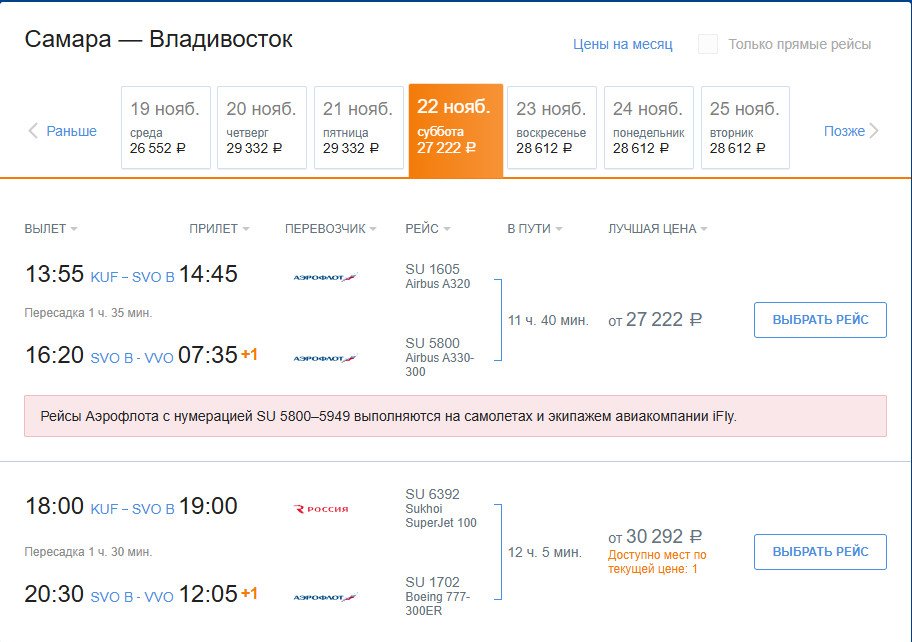Open the Перевозчик filter dropdown
Screen dimensions: 912x642
[330, 229]
